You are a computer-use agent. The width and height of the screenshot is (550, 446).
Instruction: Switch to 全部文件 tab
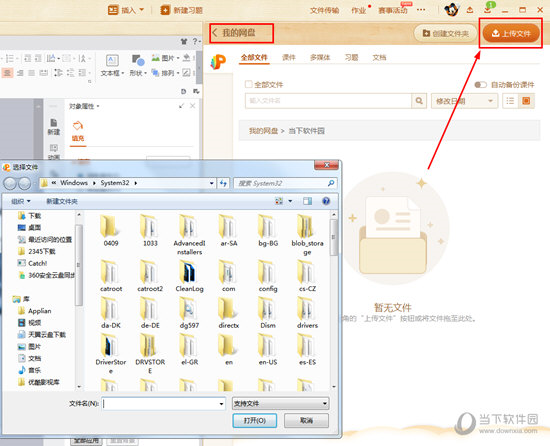pos(254,58)
